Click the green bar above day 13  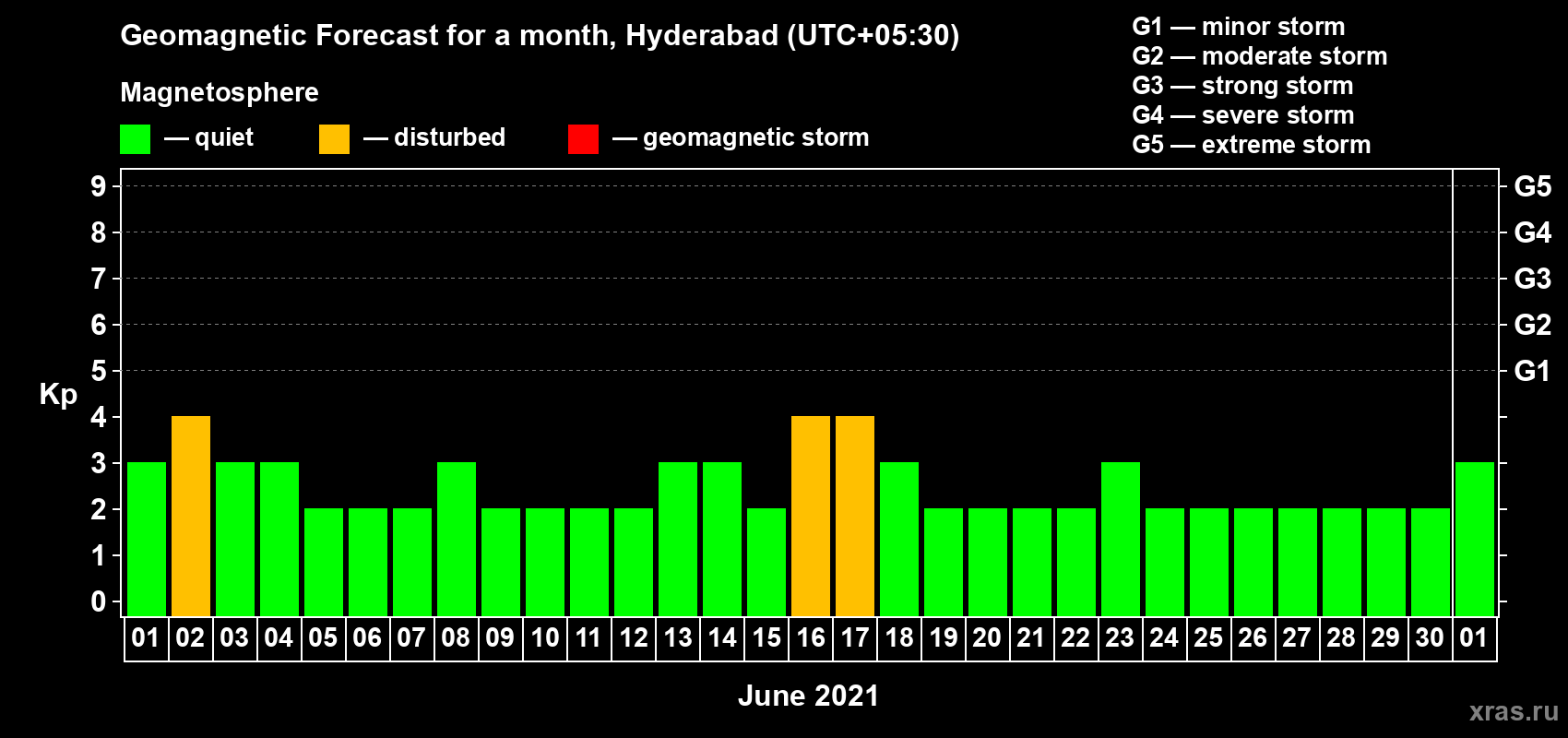pos(678,539)
